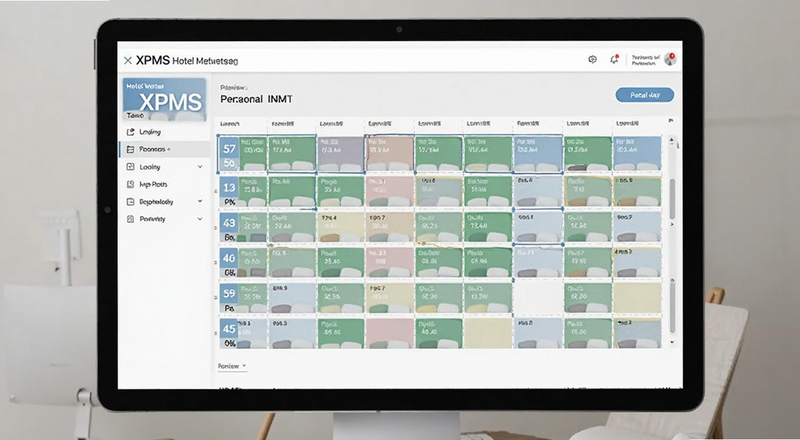This screenshot has height=440, width=800.
Task: Select the purple-gray booking cell in row 57
Action: 340,154
